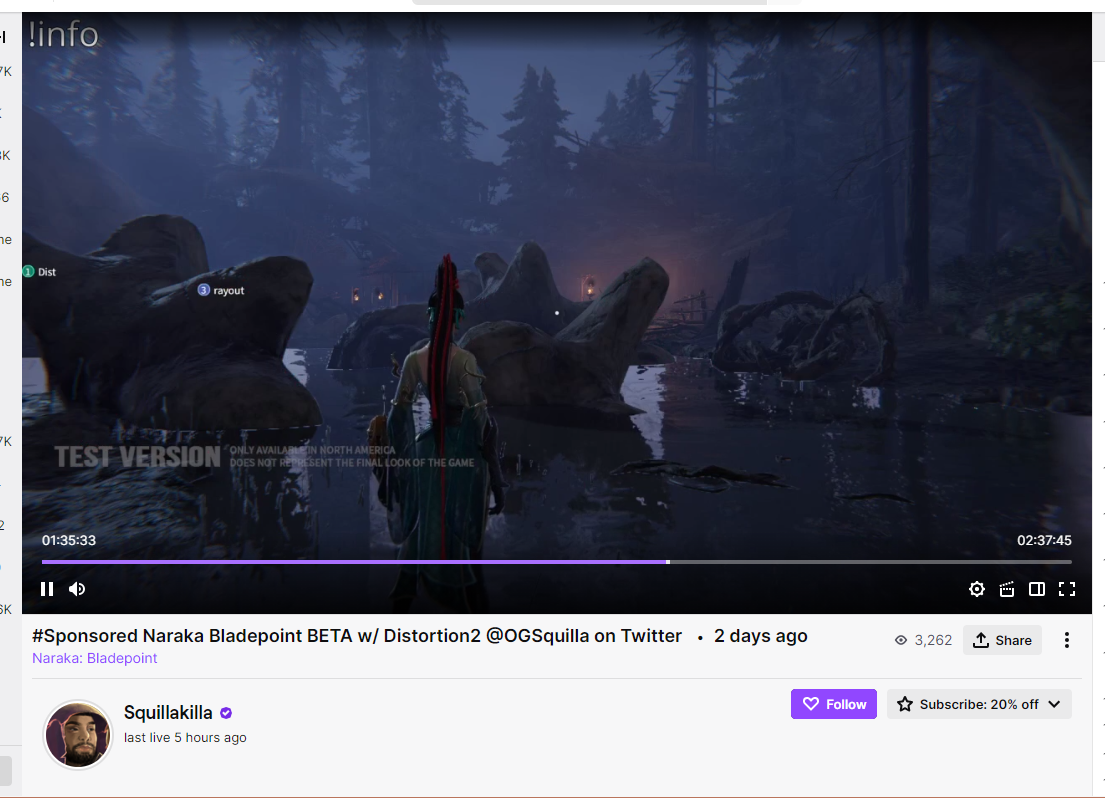Click the eye view count icon

[x=901, y=640]
